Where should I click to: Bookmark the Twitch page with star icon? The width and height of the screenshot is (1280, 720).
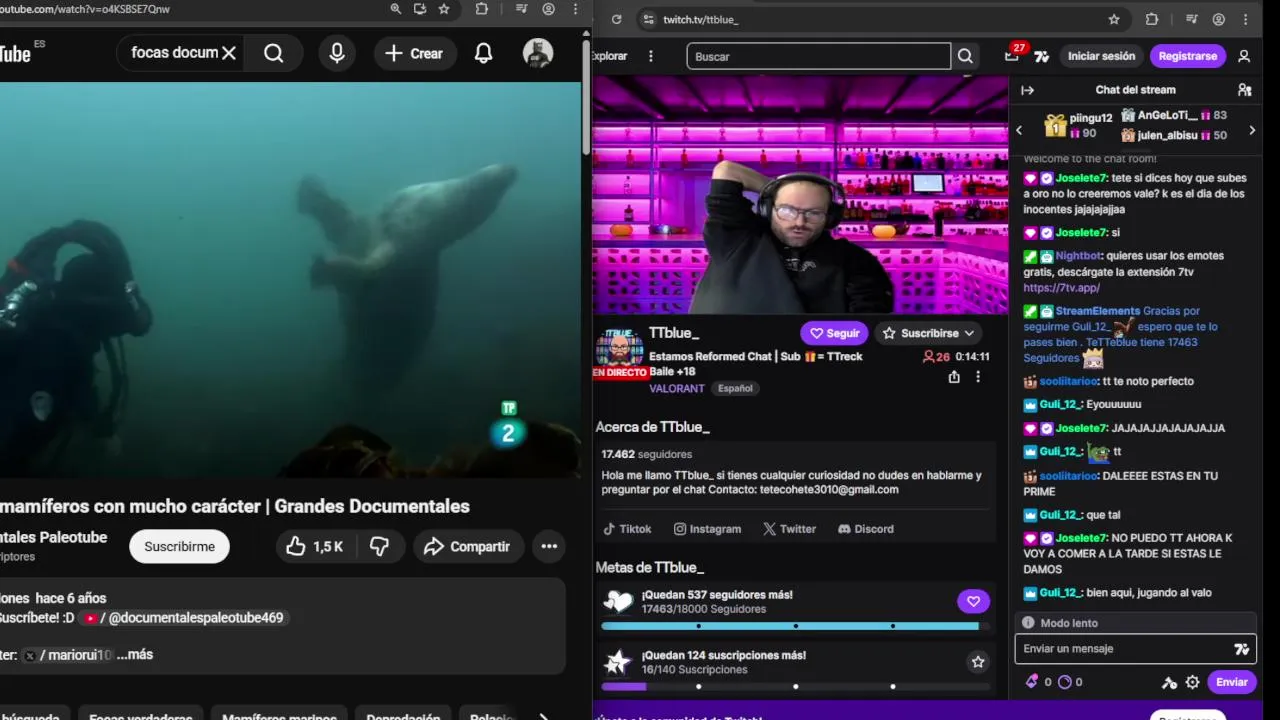(1114, 19)
